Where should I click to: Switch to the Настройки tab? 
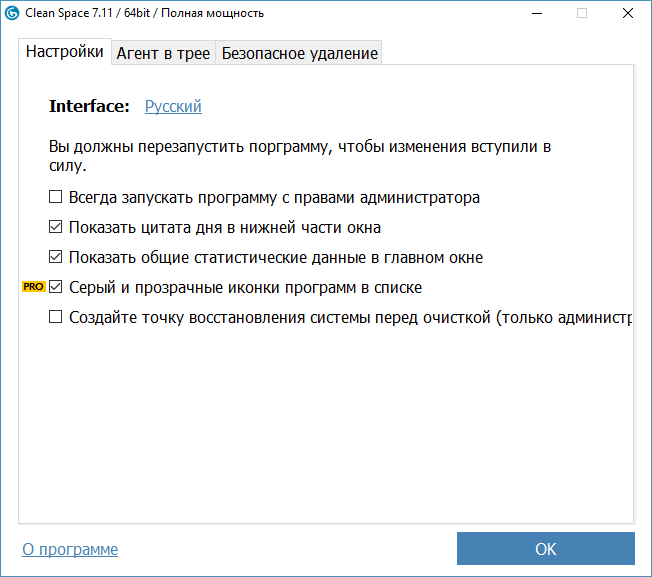pos(65,52)
